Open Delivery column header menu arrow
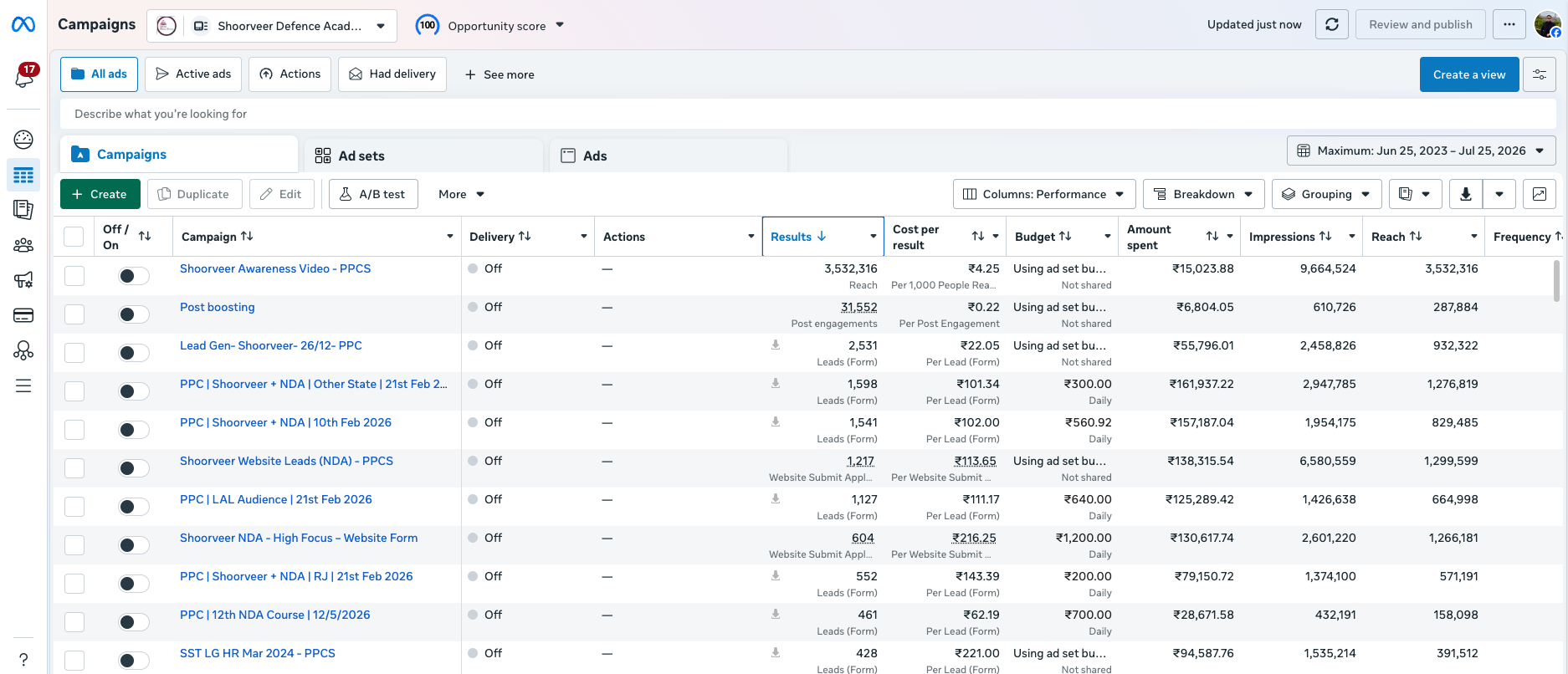 (584, 237)
